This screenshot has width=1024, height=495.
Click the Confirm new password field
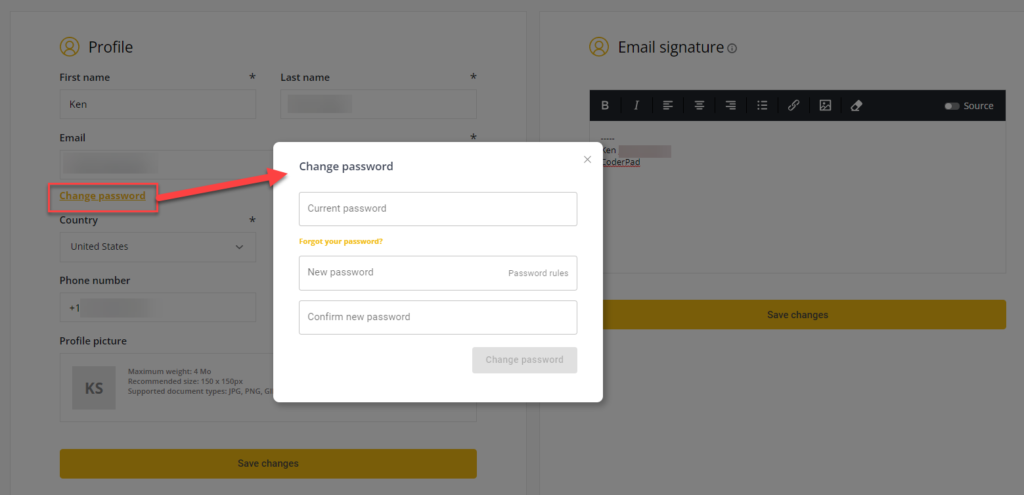pyautogui.click(x=438, y=317)
